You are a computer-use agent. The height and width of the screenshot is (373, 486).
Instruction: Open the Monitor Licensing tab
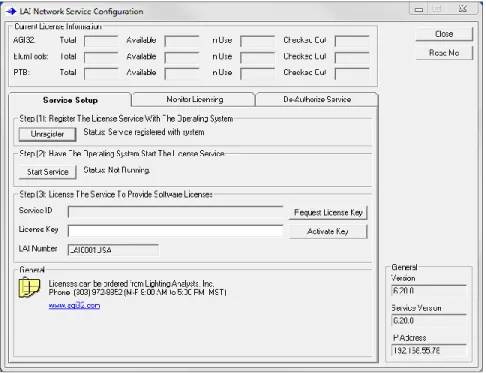(x=195, y=99)
